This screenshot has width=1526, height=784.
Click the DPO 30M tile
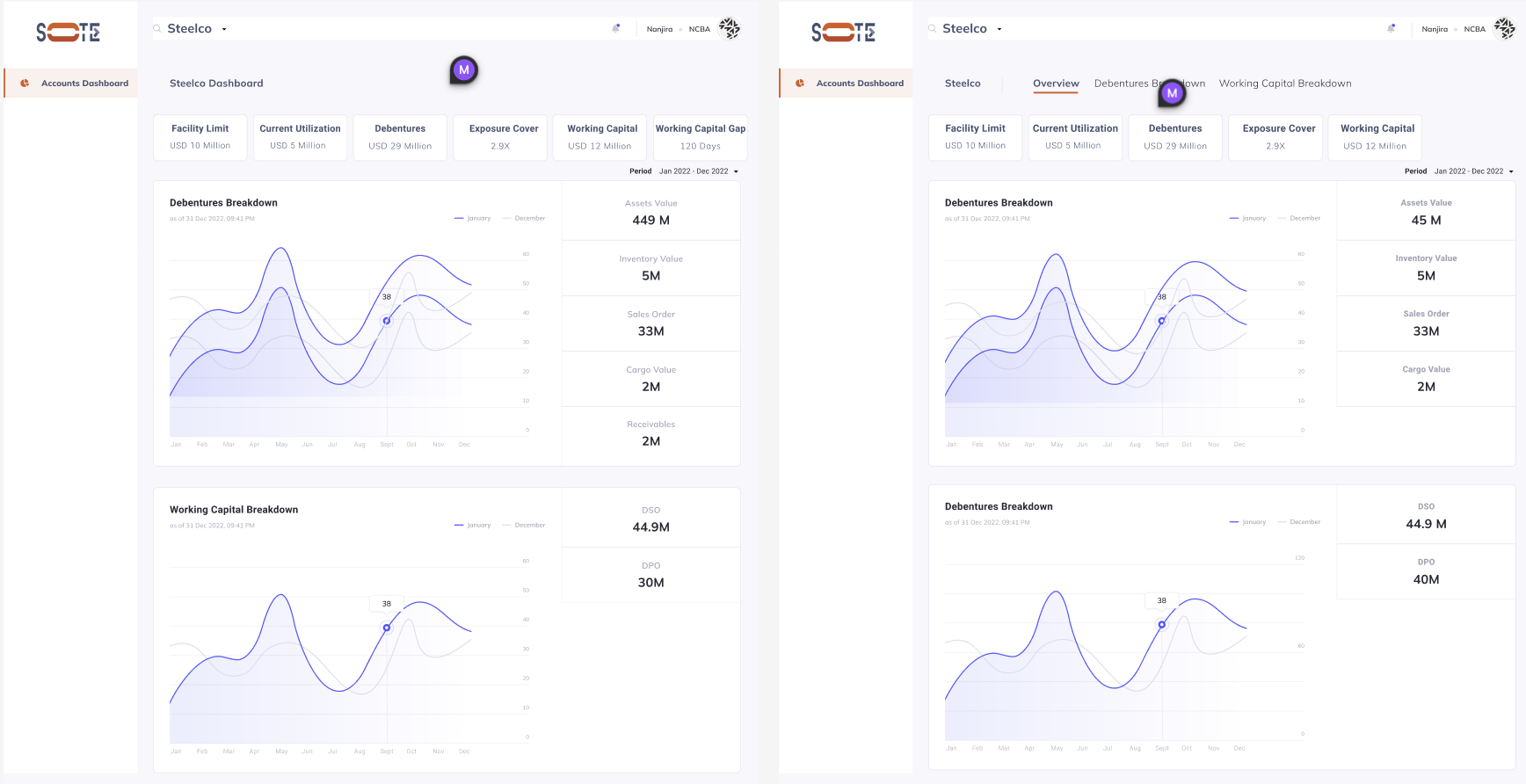pyautogui.click(x=650, y=575)
